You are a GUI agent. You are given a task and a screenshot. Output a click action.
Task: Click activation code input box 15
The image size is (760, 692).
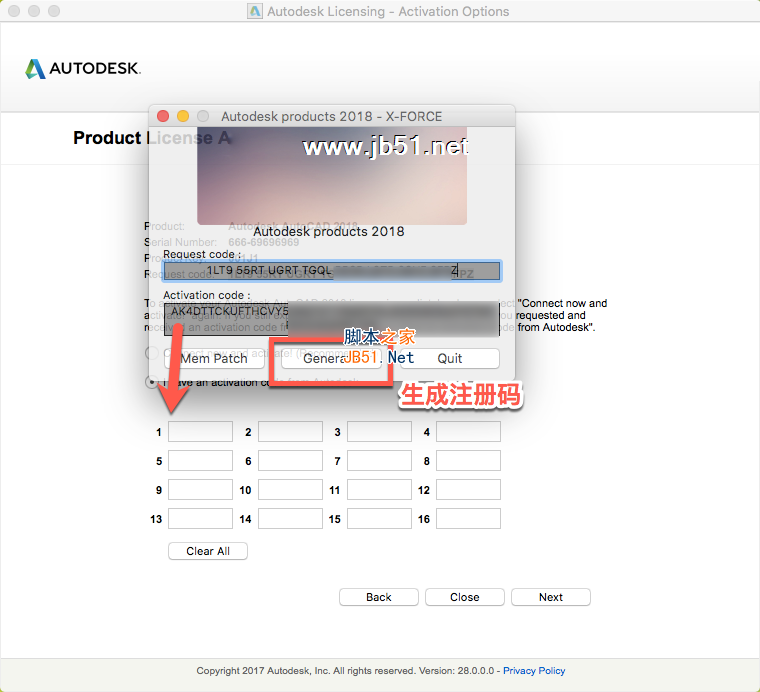(x=379, y=519)
